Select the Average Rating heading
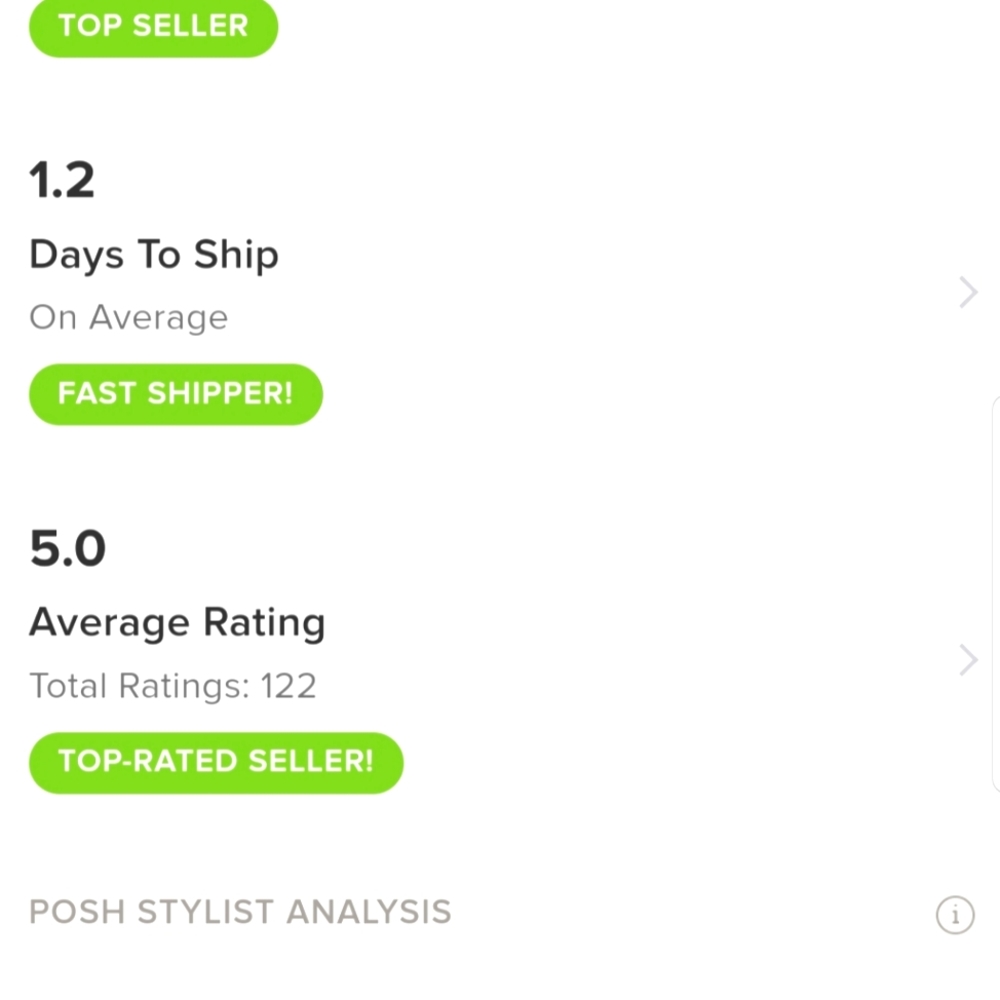This screenshot has width=1000, height=1000. click(177, 622)
